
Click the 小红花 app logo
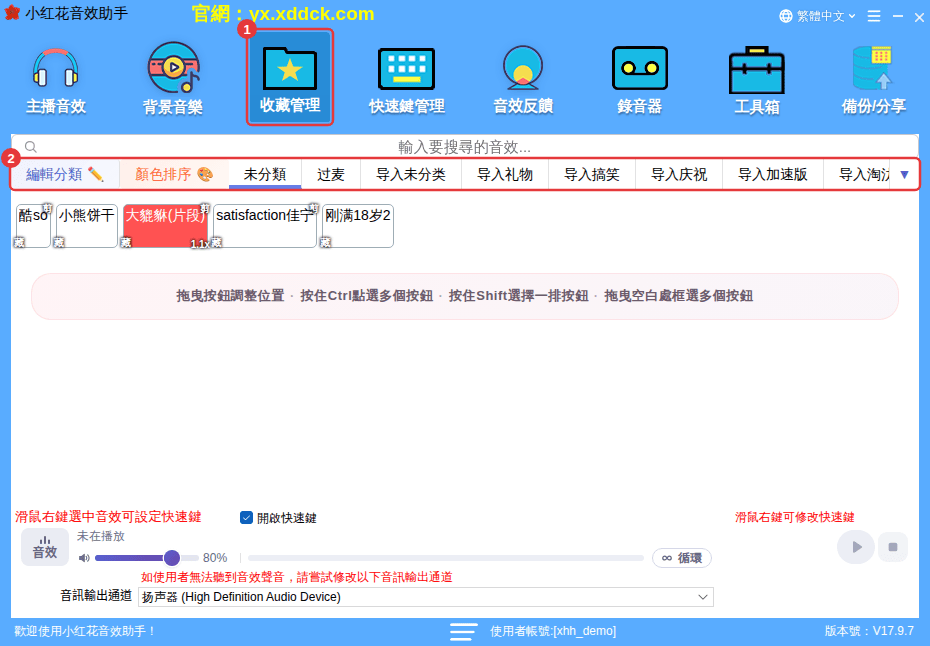click(x=12, y=13)
